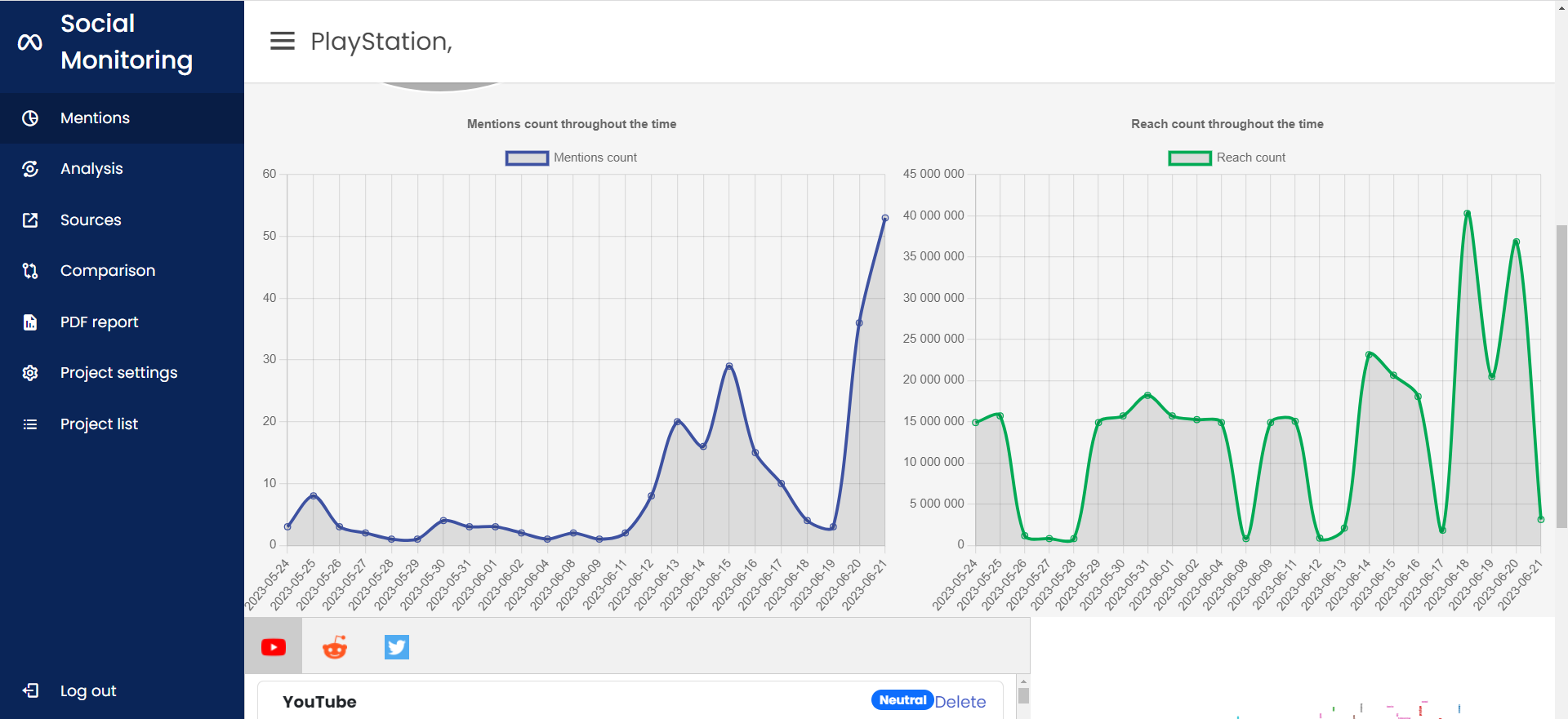Open the Comparison page
The height and width of the screenshot is (719, 1568).
coord(122,271)
